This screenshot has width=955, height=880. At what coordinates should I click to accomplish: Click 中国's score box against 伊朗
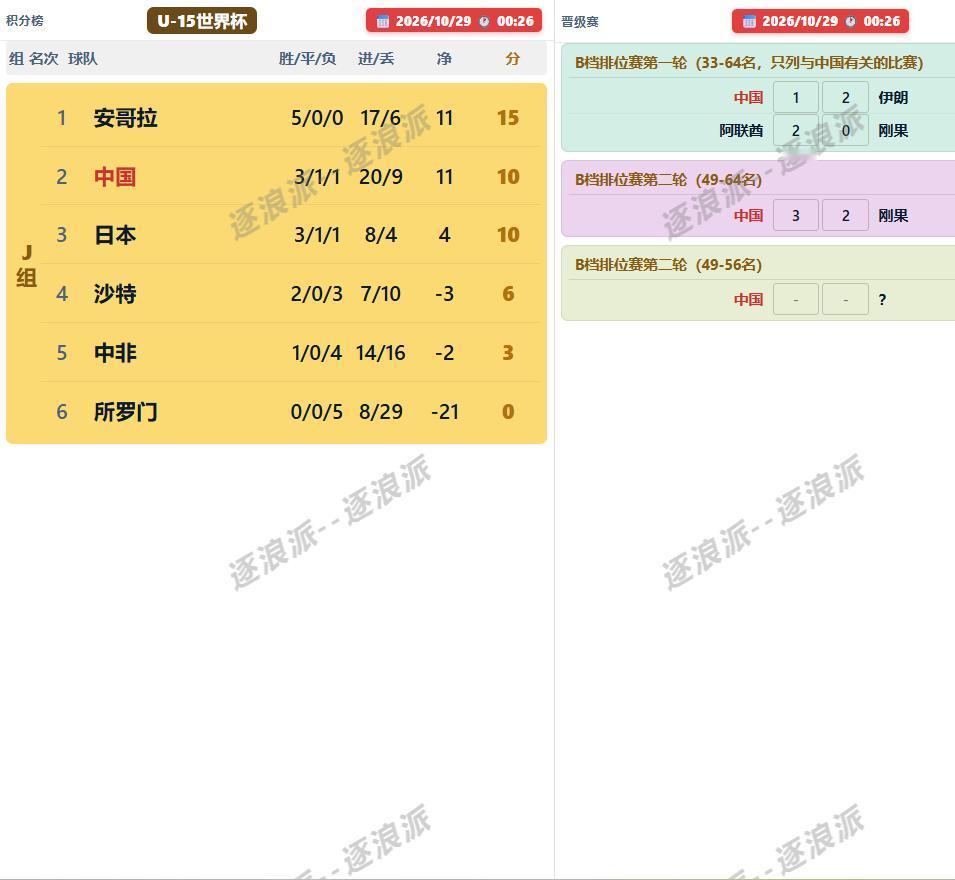coord(796,97)
